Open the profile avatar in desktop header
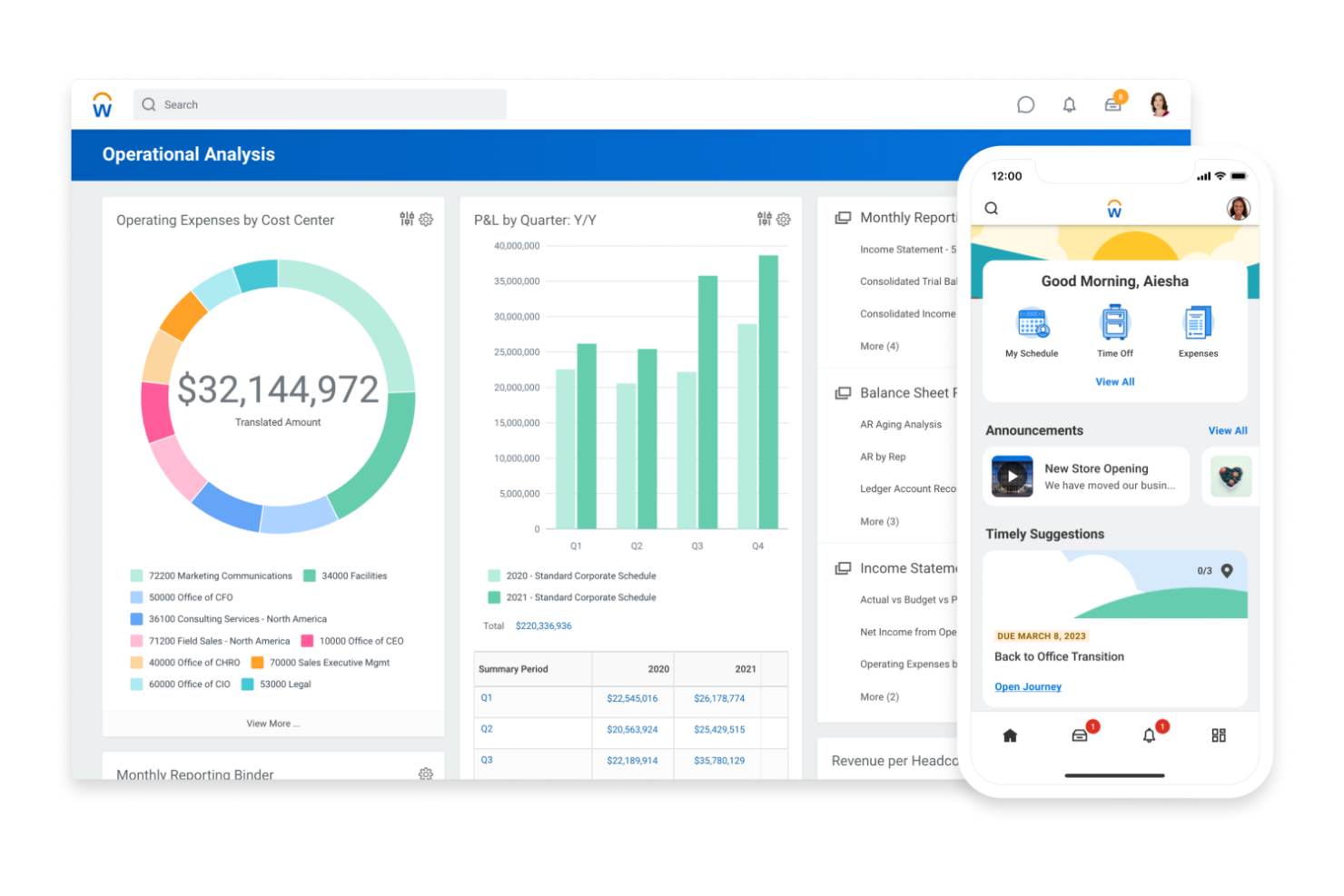The width and height of the screenshot is (1344, 896). tap(1159, 104)
